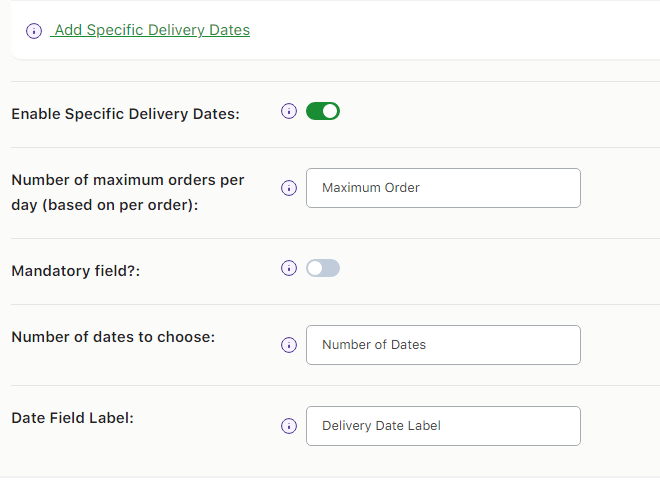This screenshot has width=660, height=492.
Task: Click info icon for Enable Specific Delivery Dates
Action: (289, 111)
